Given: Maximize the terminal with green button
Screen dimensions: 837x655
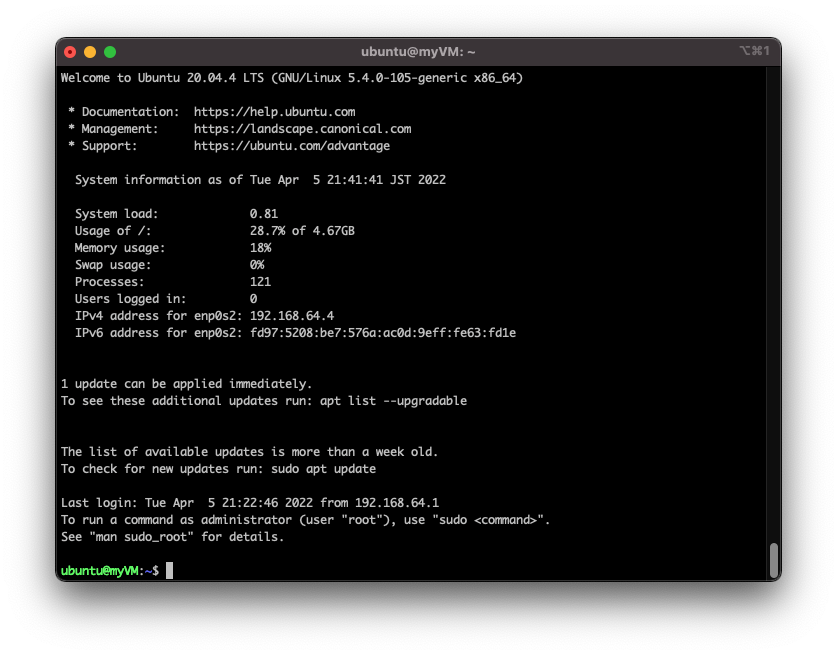Looking at the screenshot, I should pyautogui.click(x=110, y=52).
